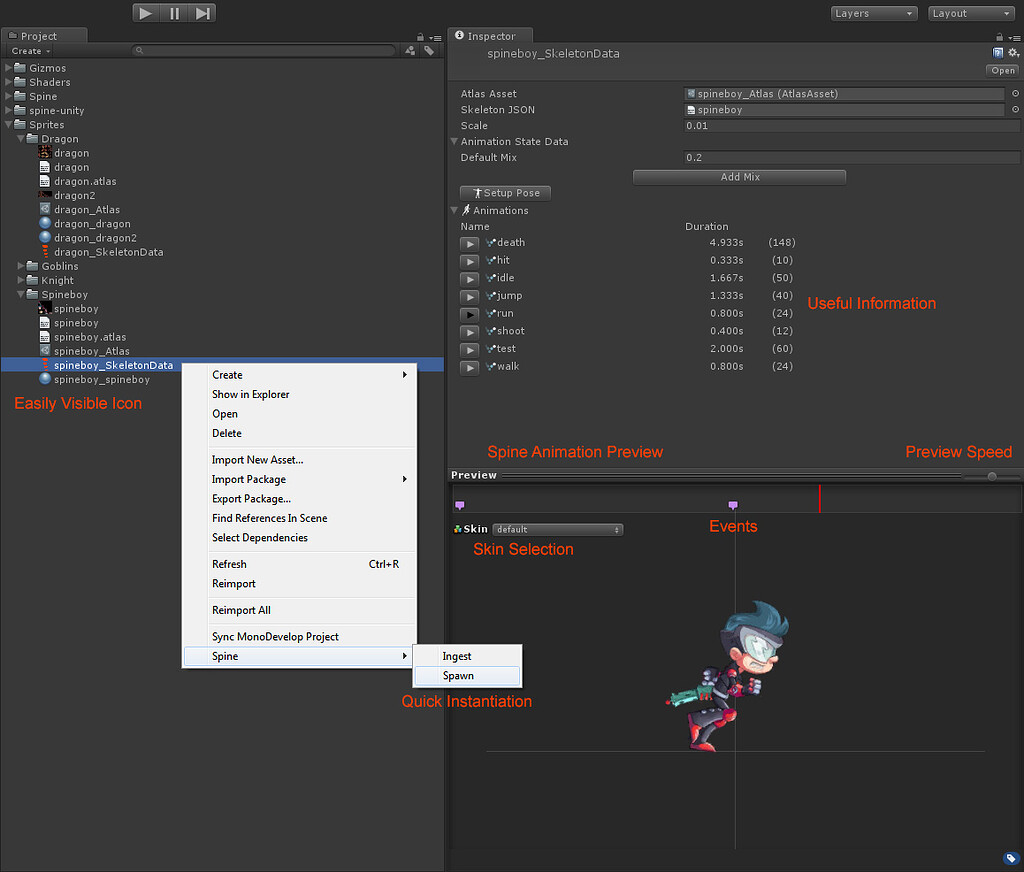Click the search magnifier in the Project panel
The width and height of the screenshot is (1024, 872).
(138, 48)
